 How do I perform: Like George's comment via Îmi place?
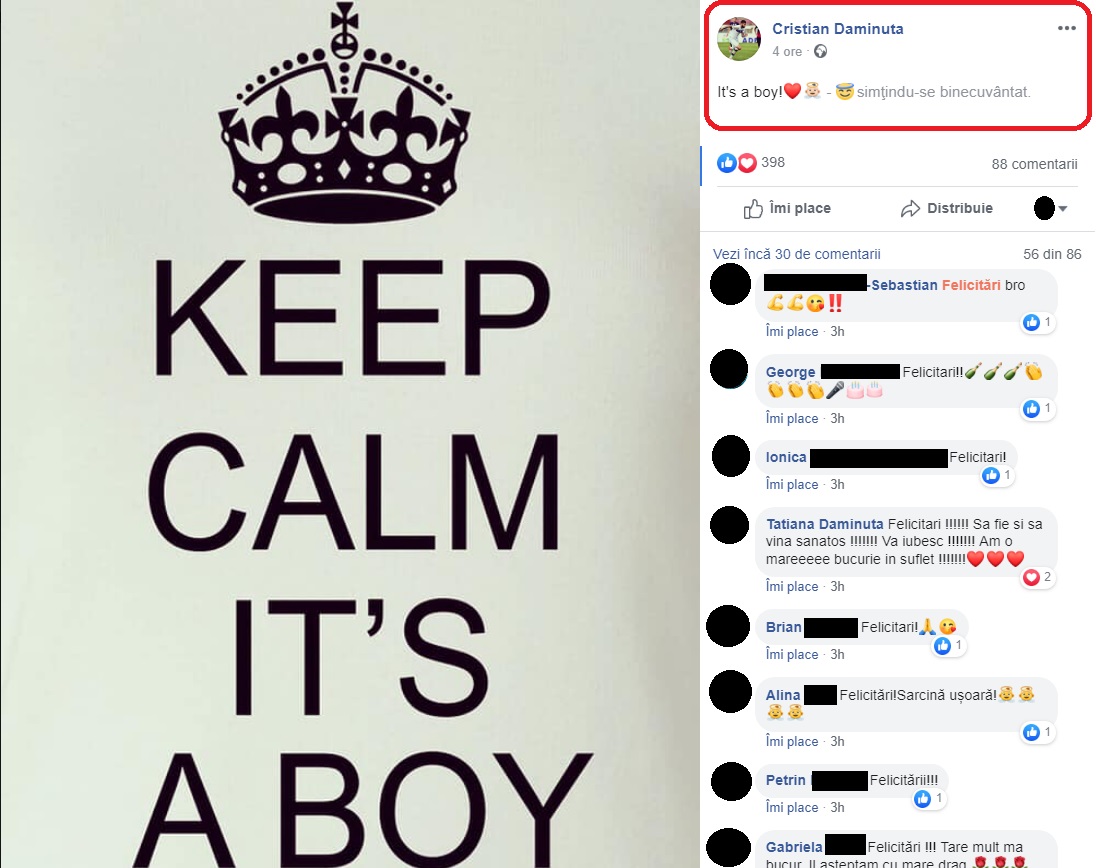pyautogui.click(x=792, y=419)
